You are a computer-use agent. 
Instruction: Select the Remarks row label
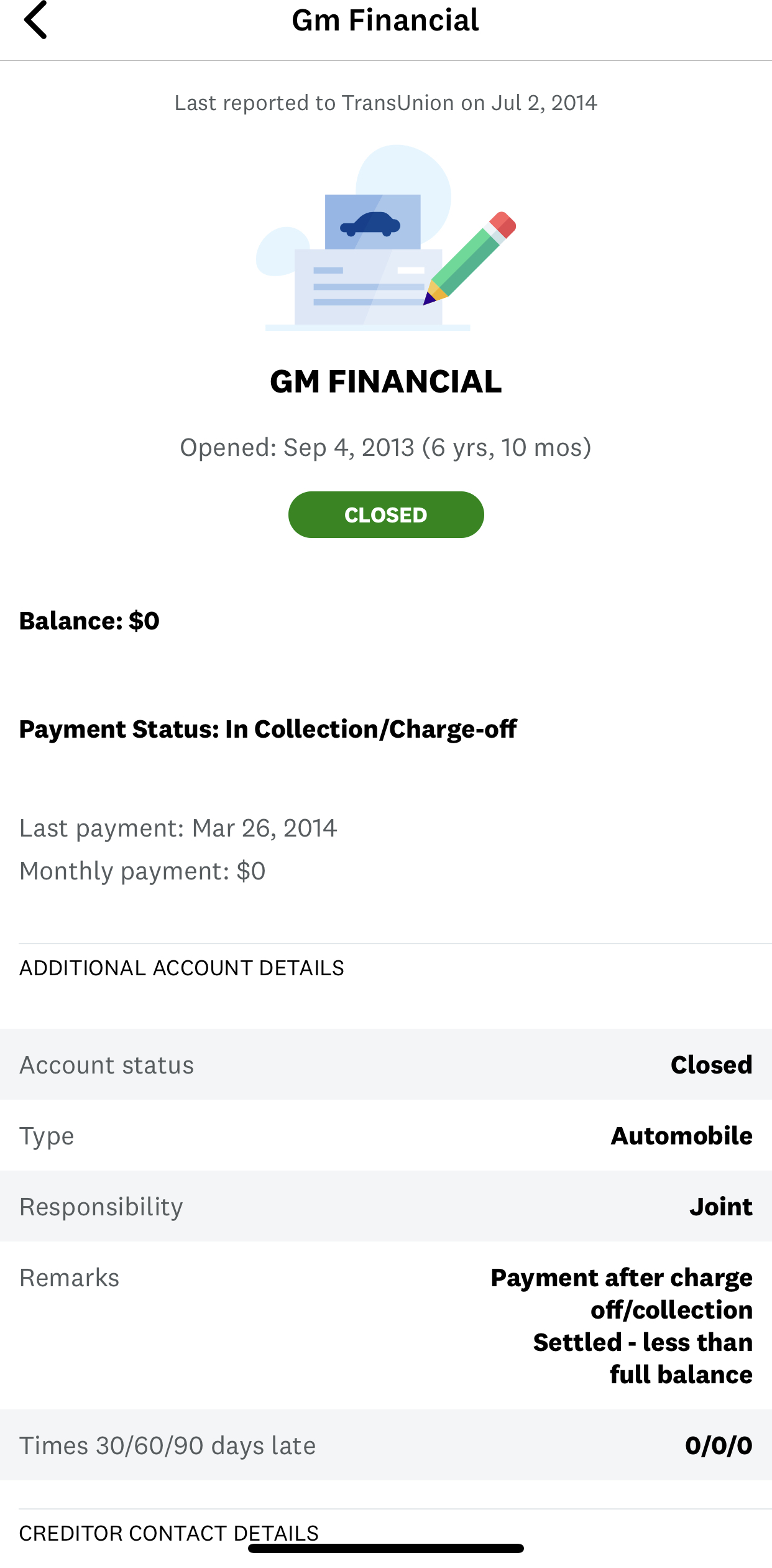pos(70,1278)
